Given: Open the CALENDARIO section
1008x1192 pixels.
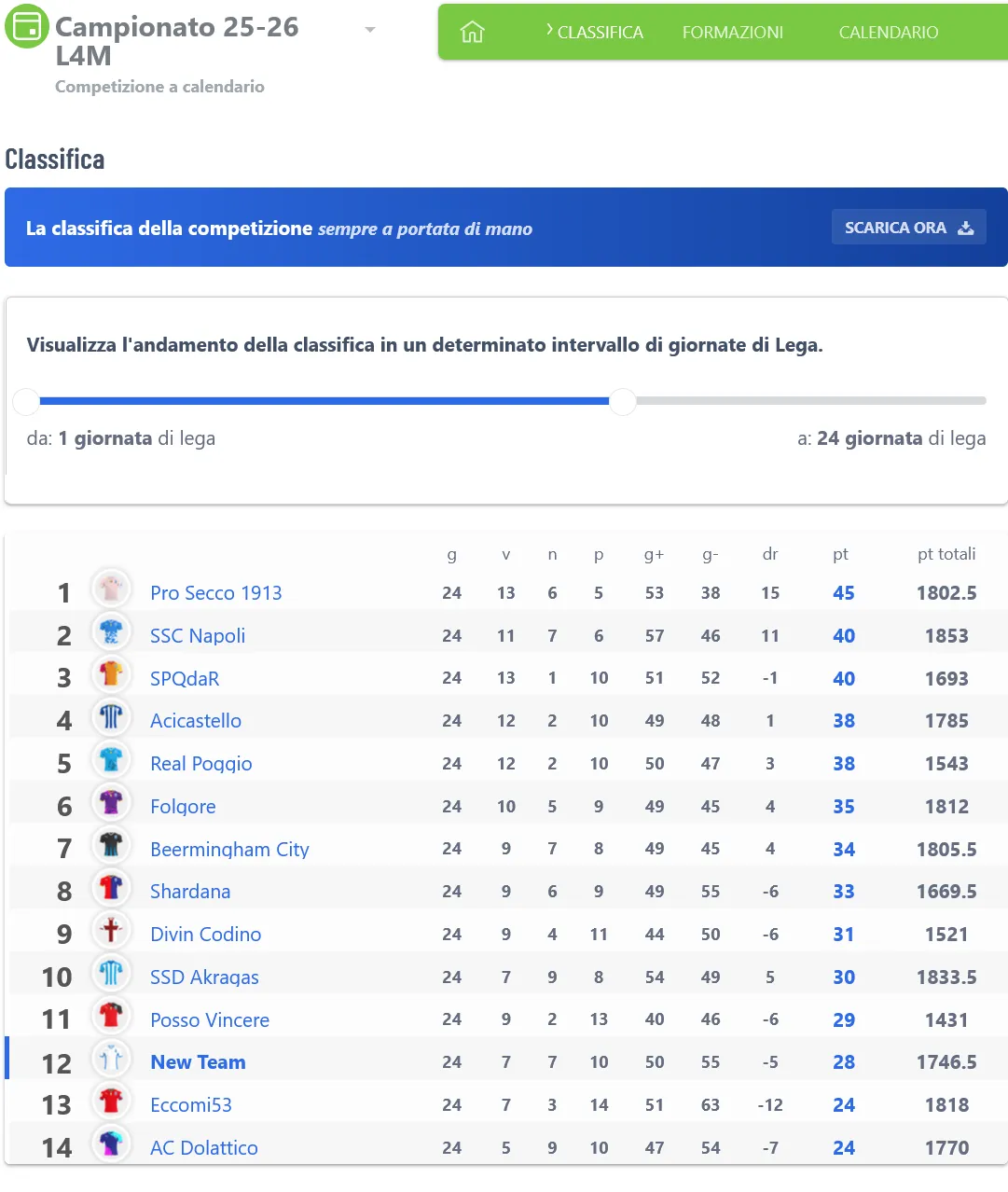Looking at the screenshot, I should [x=888, y=33].
